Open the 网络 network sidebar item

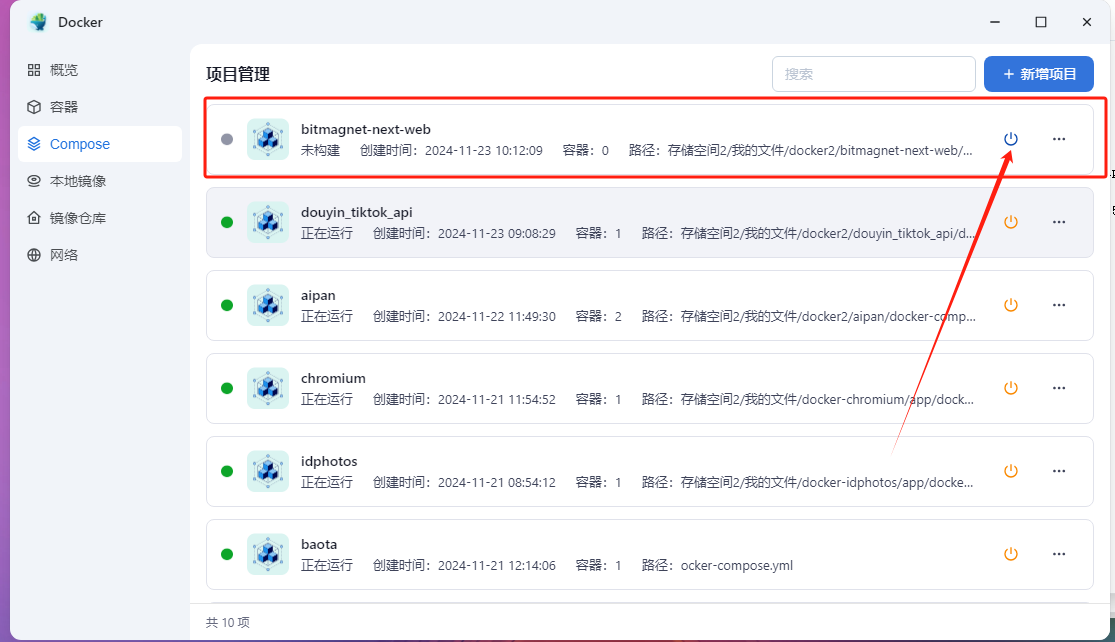click(x=100, y=255)
